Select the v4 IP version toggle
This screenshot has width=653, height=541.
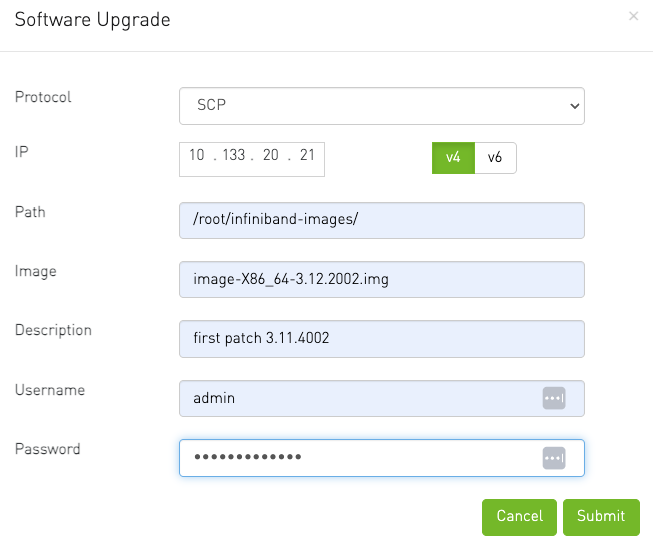pyautogui.click(x=453, y=158)
